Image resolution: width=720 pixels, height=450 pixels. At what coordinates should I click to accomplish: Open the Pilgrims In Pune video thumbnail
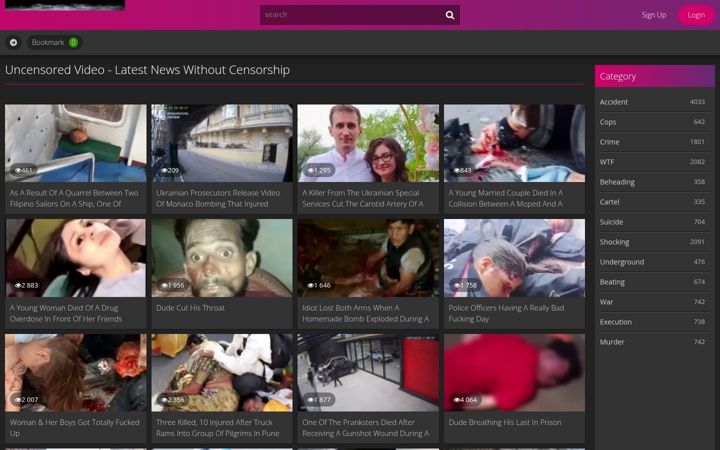tap(222, 373)
